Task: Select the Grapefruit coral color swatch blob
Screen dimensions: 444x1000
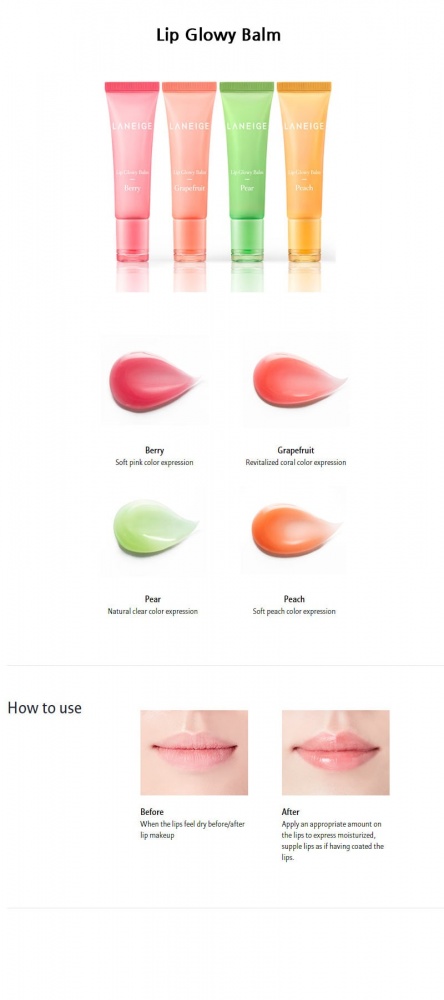Action: click(299, 379)
